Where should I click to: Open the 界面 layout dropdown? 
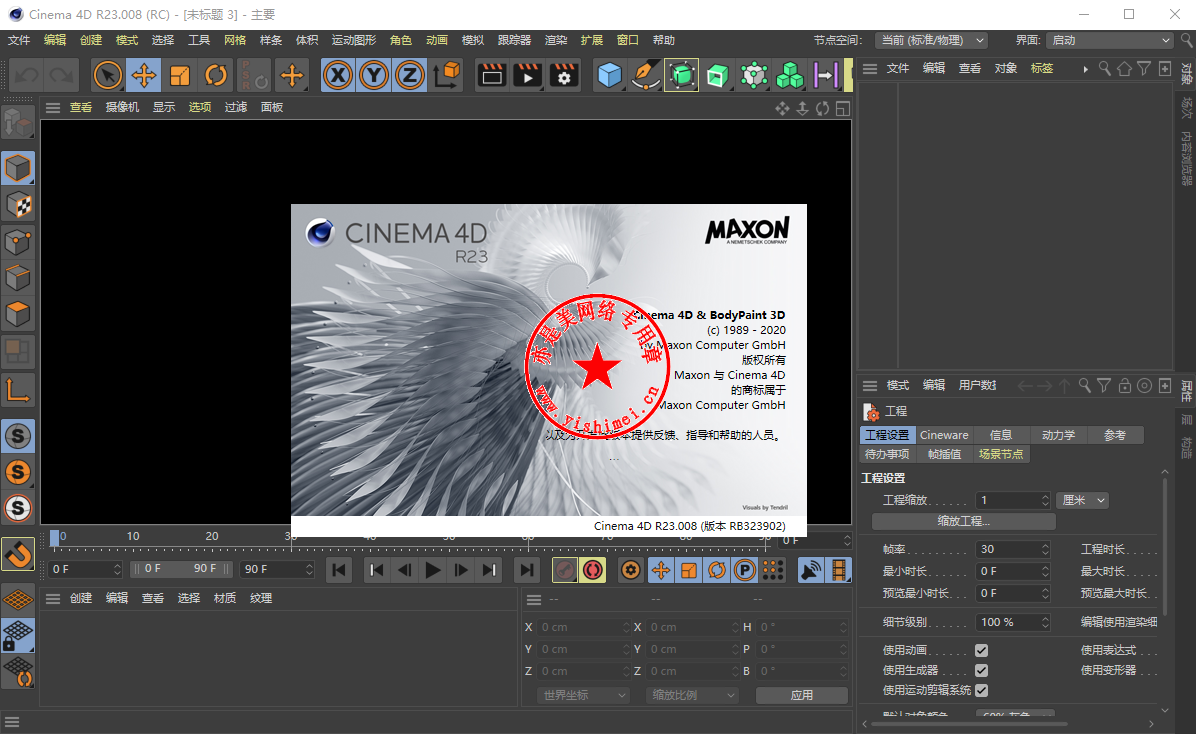1109,40
